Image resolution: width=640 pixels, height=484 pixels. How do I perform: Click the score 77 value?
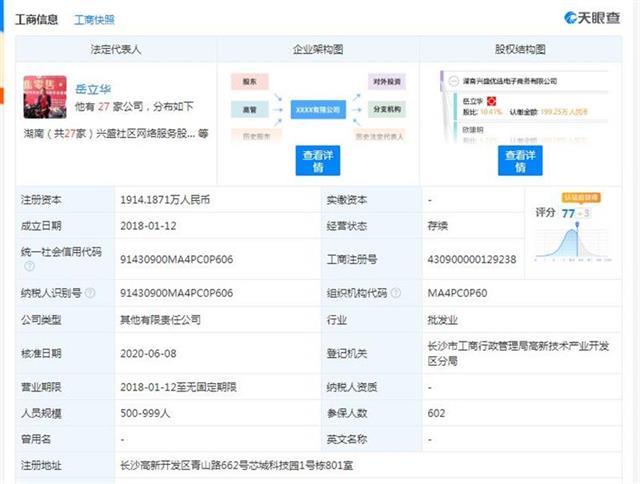pyautogui.click(x=568, y=213)
